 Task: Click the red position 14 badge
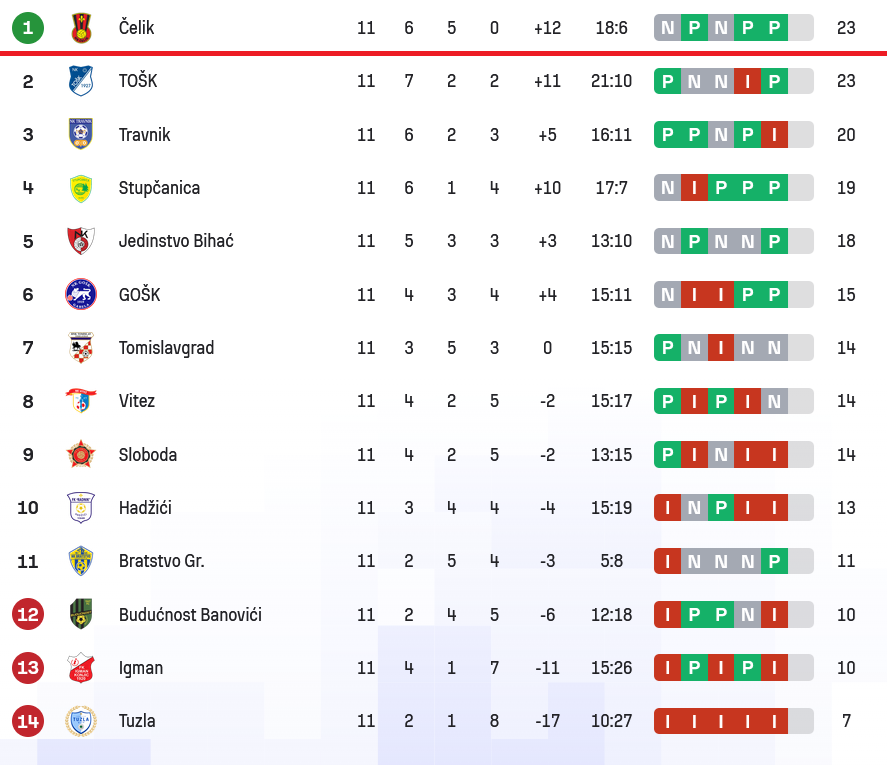pyautogui.click(x=28, y=721)
